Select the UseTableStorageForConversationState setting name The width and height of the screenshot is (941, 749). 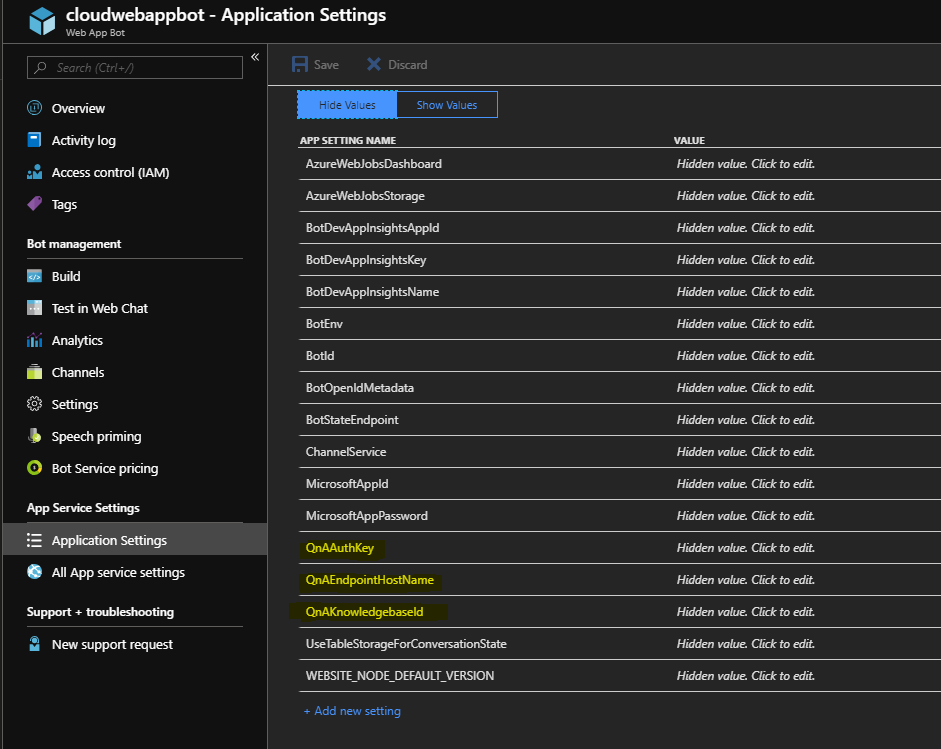coord(406,643)
